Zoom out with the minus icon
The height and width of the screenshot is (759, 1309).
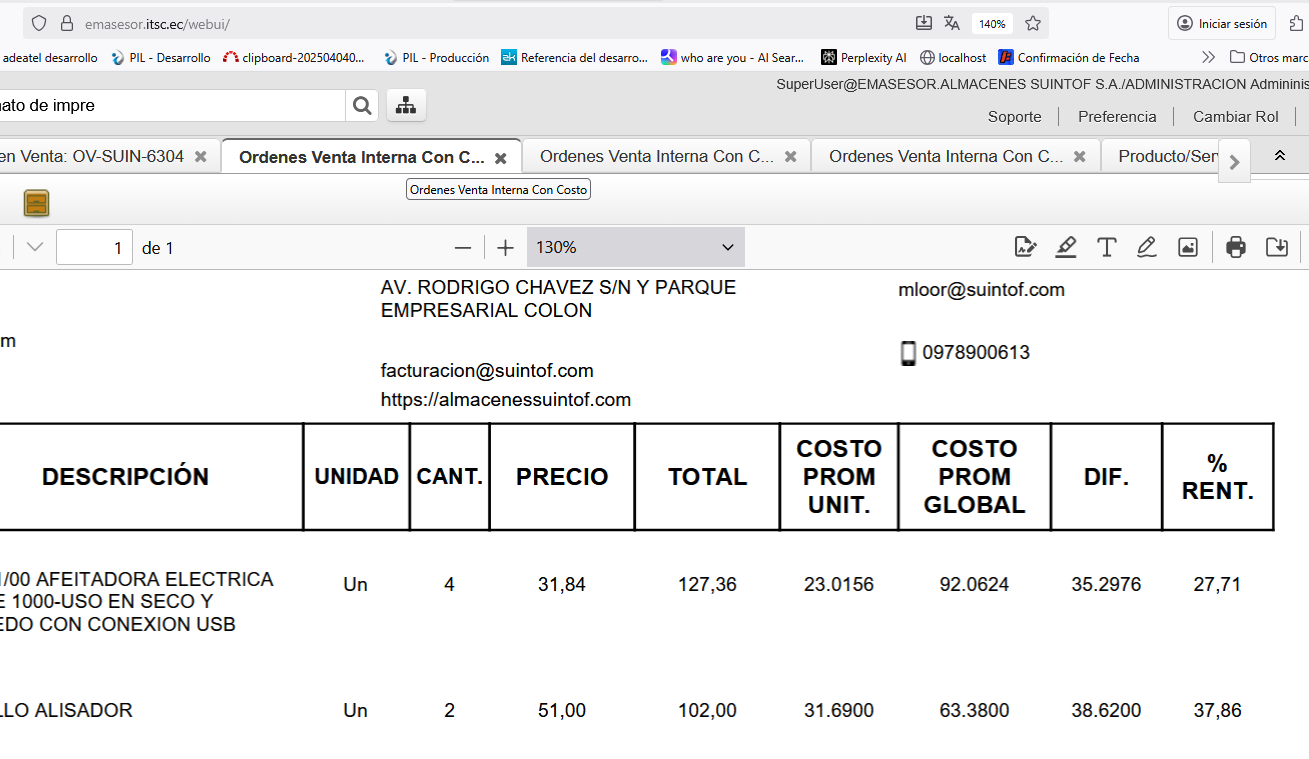point(462,248)
